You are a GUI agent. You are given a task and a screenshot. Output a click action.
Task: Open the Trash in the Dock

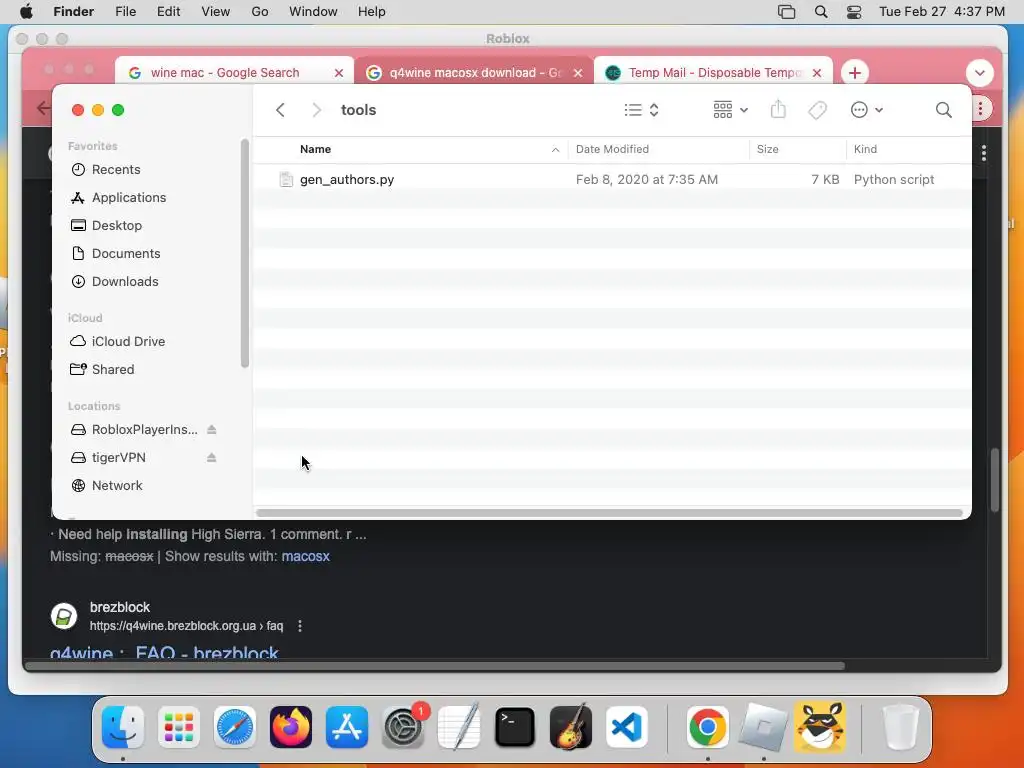901,727
